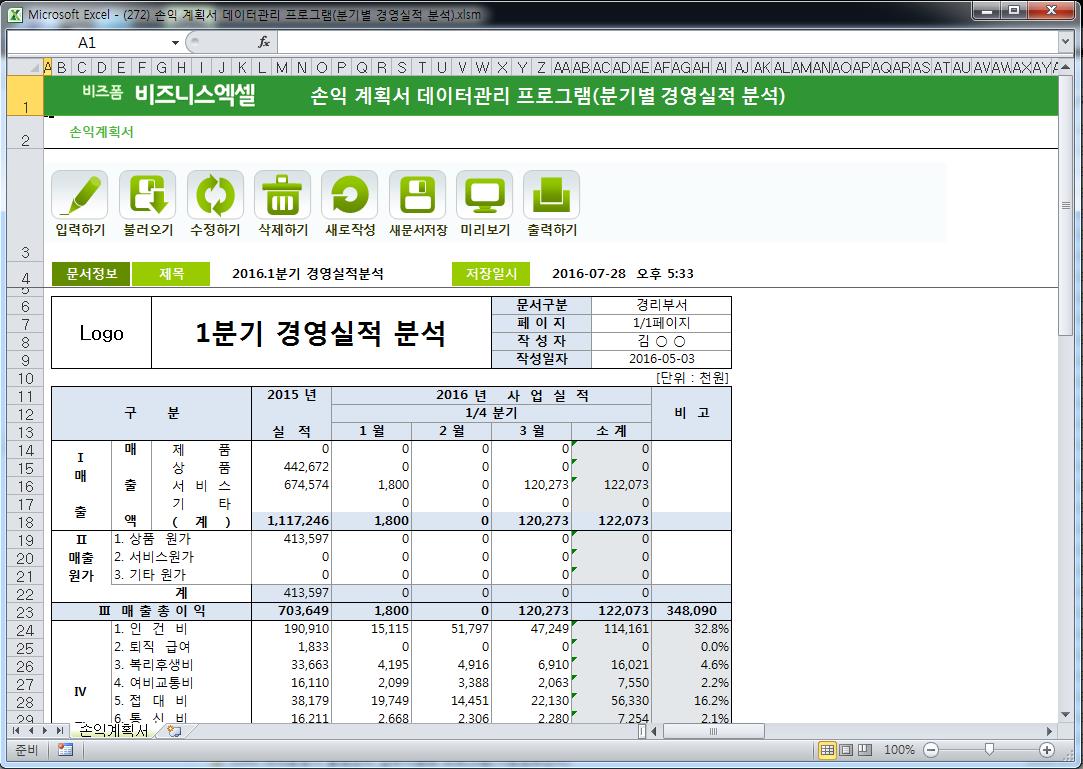Image resolution: width=1083 pixels, height=769 pixels.
Task: Click the zoom slider handle
Action: pos(988,750)
